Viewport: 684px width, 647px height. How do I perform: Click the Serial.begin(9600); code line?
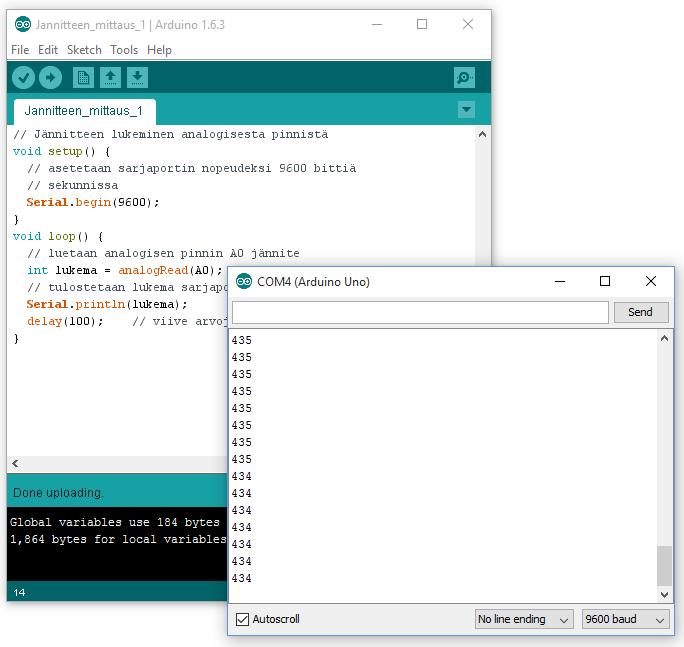[x=93, y=202]
